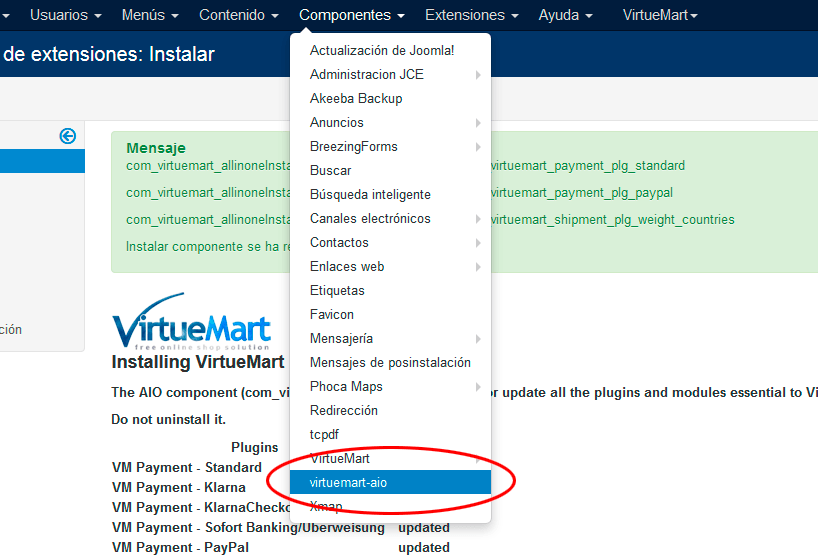Open Etiquetas component
The width and height of the screenshot is (818, 559).
pos(390,290)
